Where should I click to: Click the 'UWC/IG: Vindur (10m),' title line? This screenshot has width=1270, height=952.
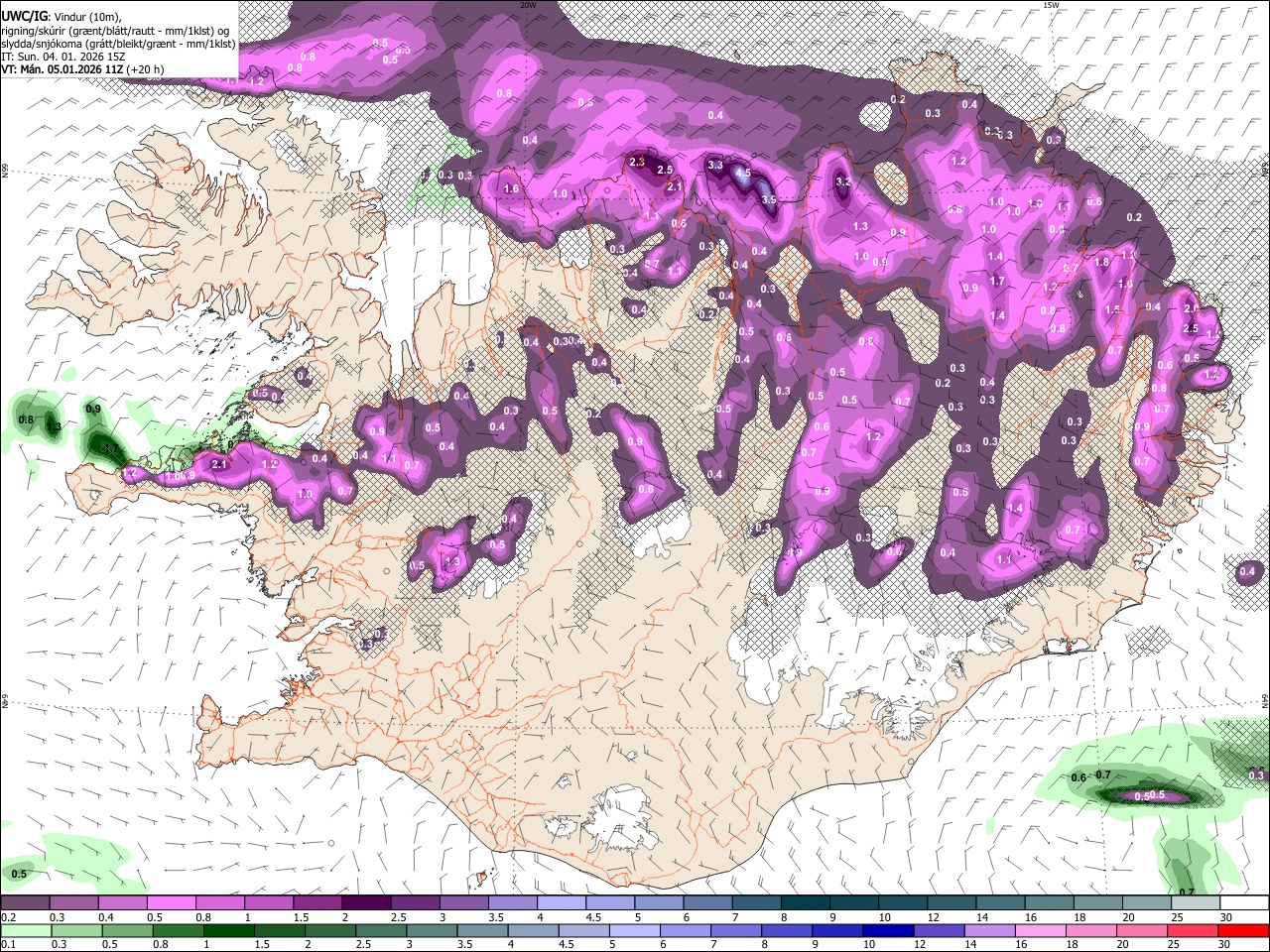(x=62, y=17)
